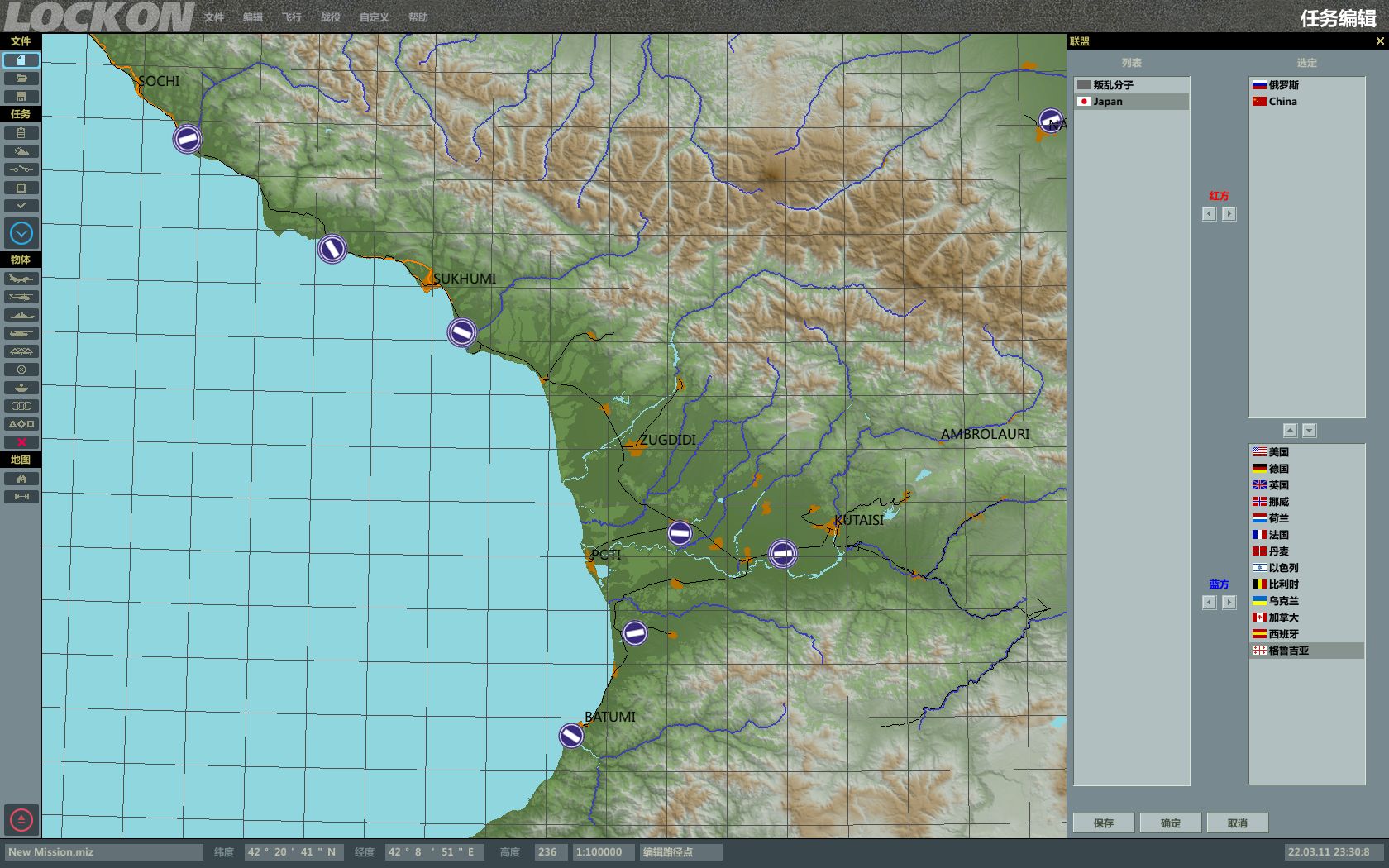Select 德国 in blue coalition
This screenshot has width=1389, height=868.
(1307, 469)
